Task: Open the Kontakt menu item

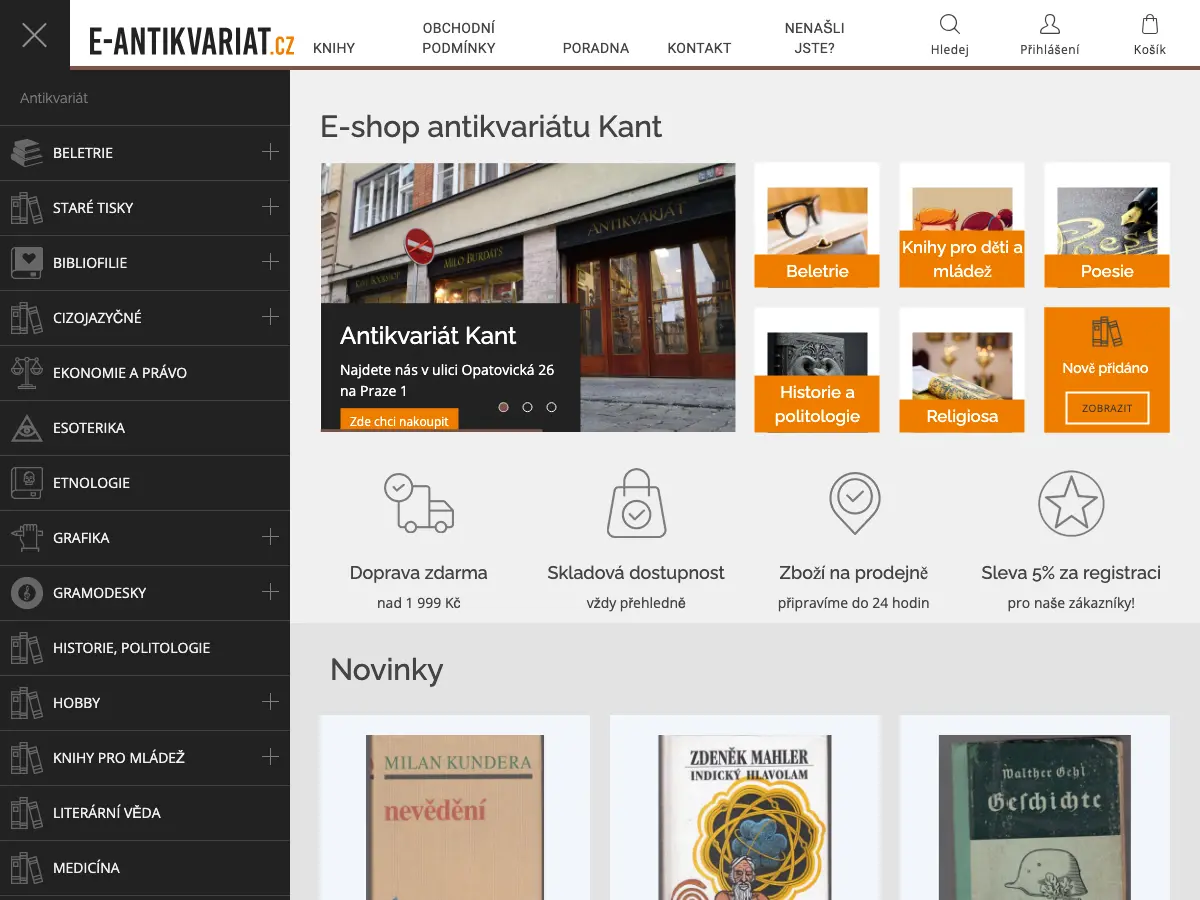Action: pos(699,48)
